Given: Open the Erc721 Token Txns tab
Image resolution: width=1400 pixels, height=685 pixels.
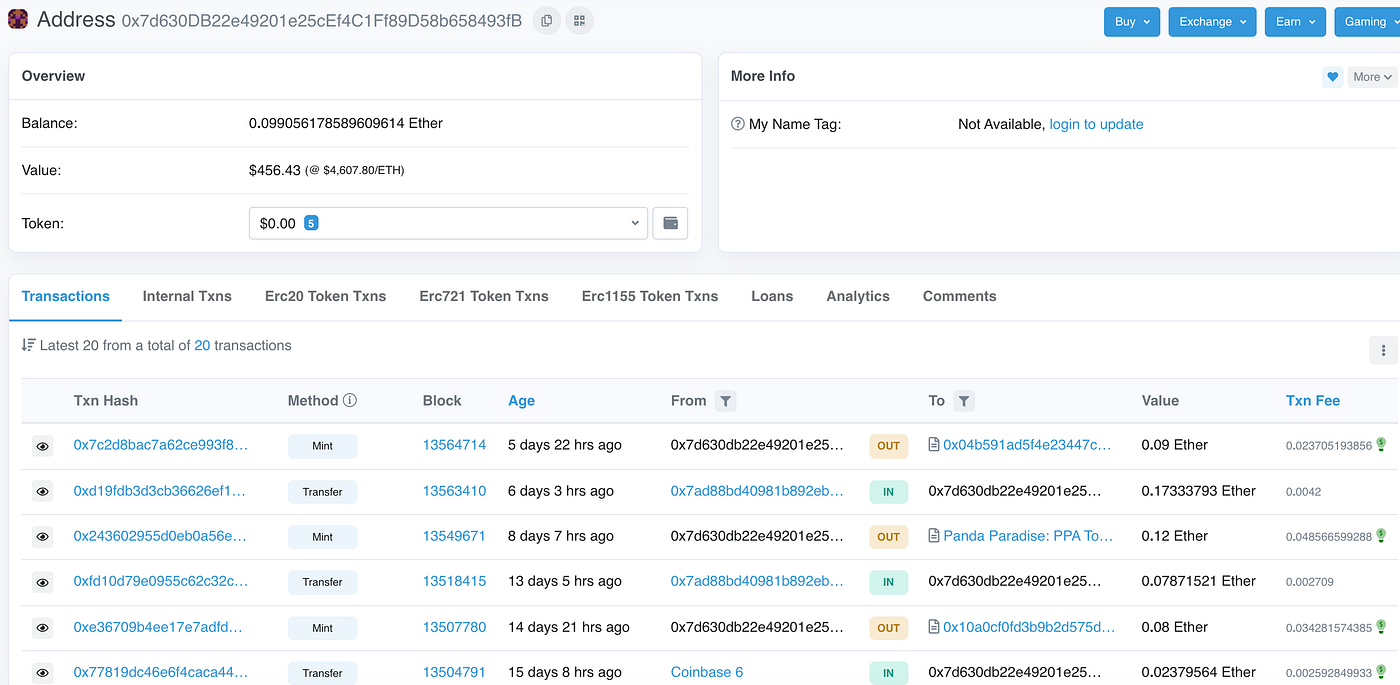Looking at the screenshot, I should coord(484,296).
